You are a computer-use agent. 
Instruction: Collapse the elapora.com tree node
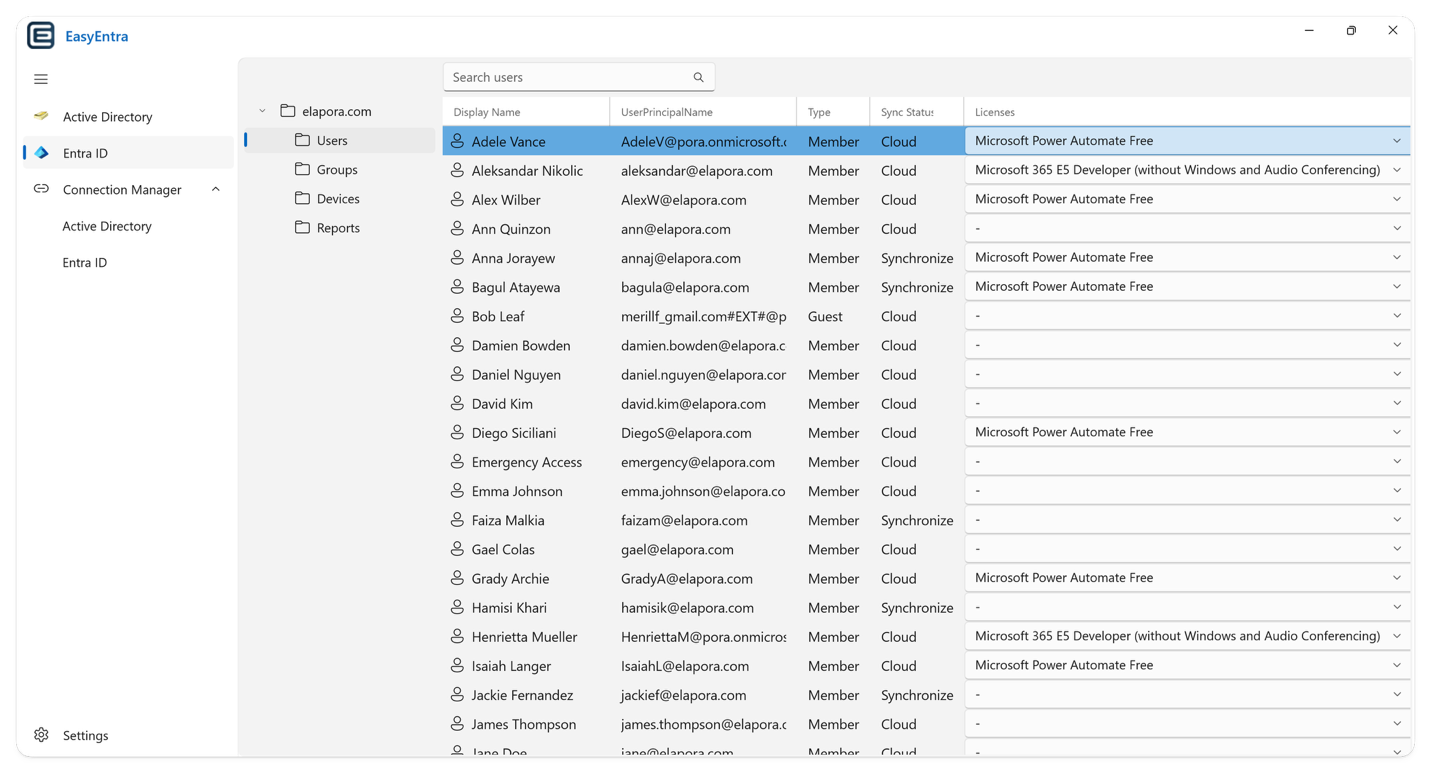[x=262, y=111]
